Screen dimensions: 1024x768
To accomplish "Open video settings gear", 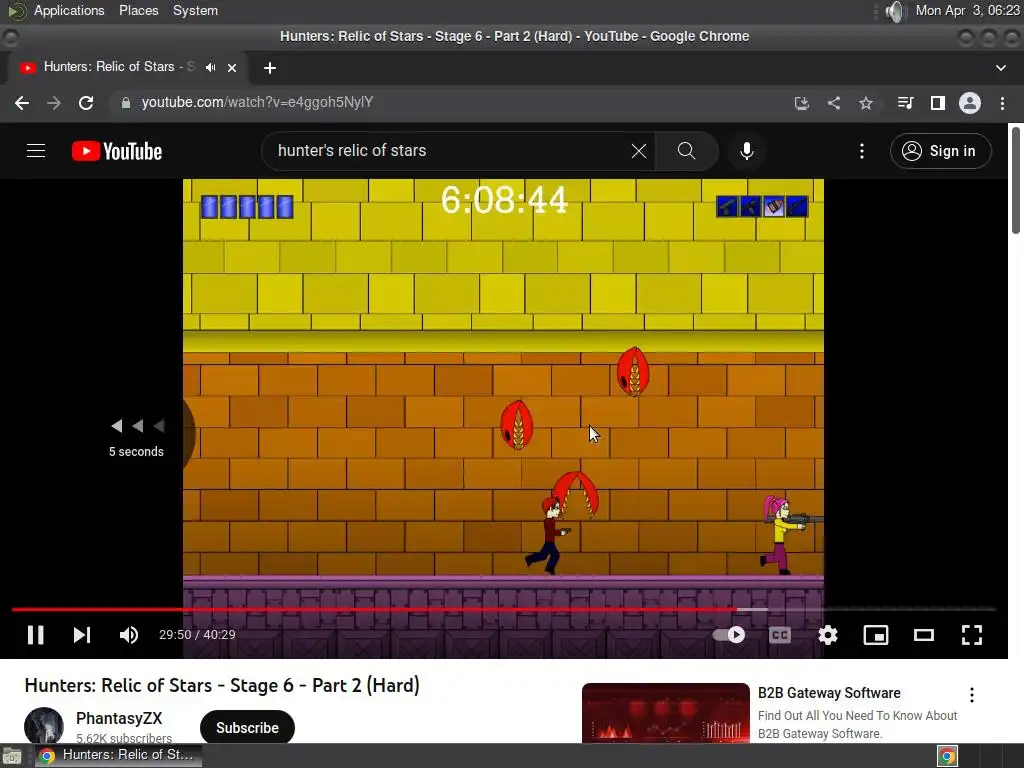I will pos(827,635).
